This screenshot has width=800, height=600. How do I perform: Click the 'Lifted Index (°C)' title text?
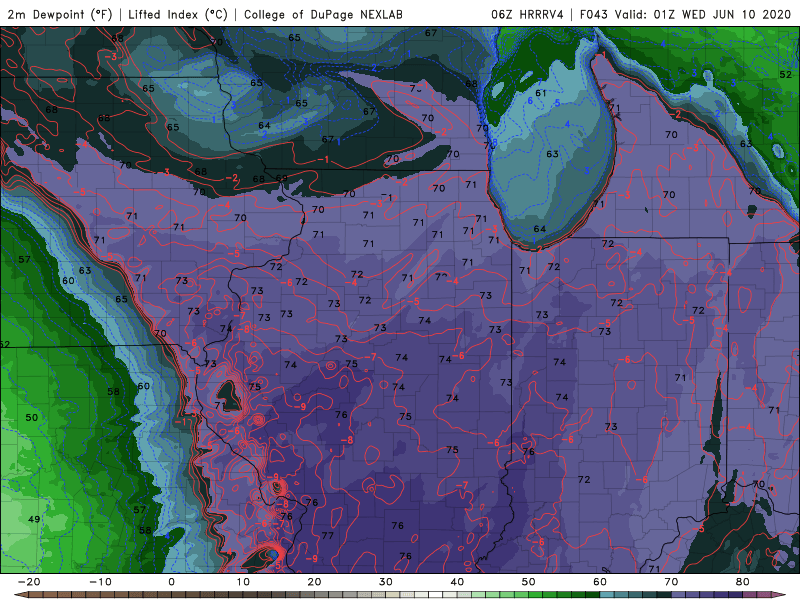point(178,14)
